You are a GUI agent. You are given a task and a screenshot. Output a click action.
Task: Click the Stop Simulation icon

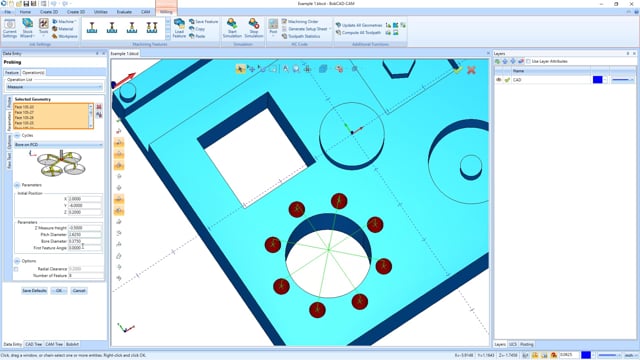pyautogui.click(x=253, y=28)
